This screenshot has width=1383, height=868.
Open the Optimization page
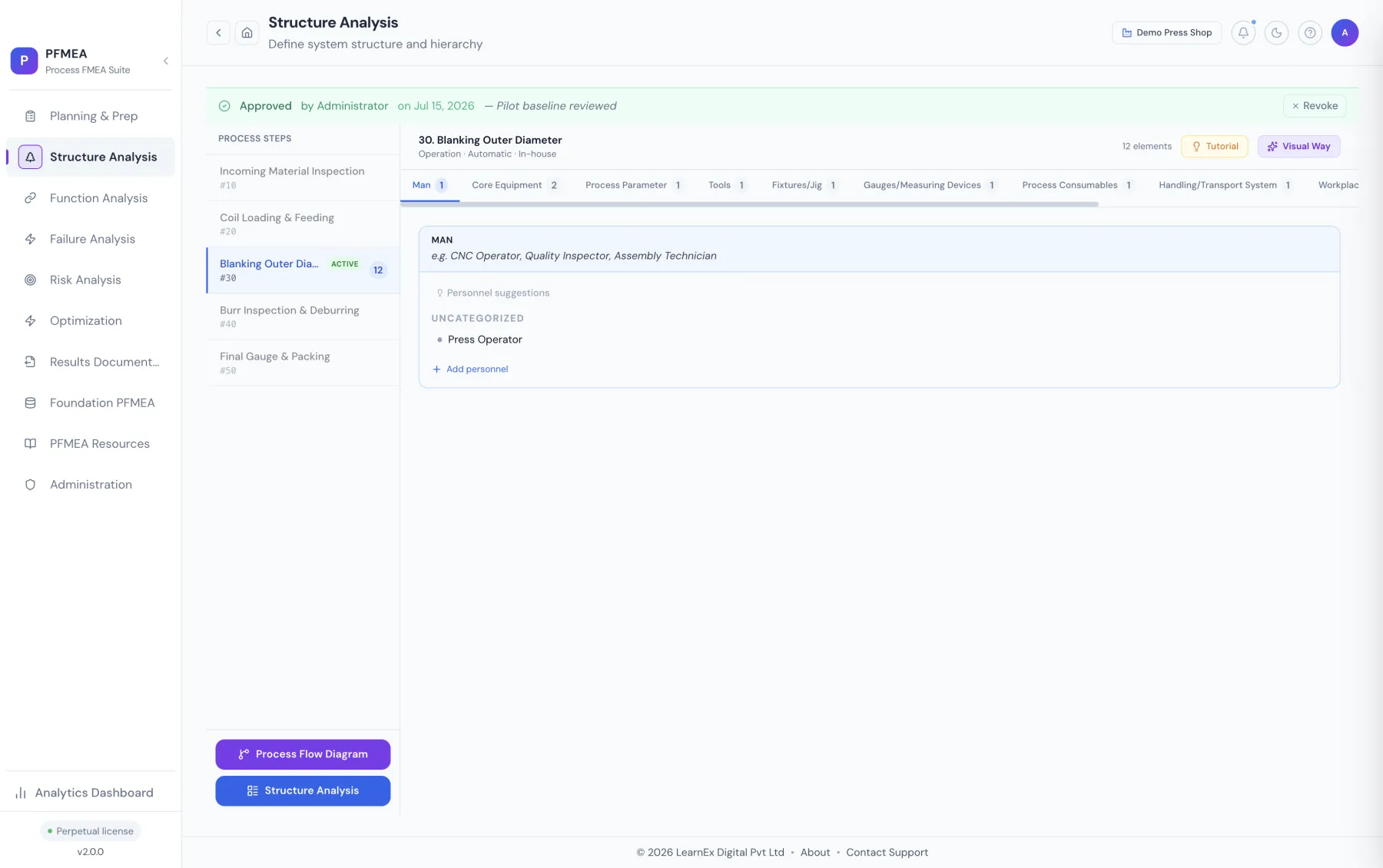click(x=91, y=321)
